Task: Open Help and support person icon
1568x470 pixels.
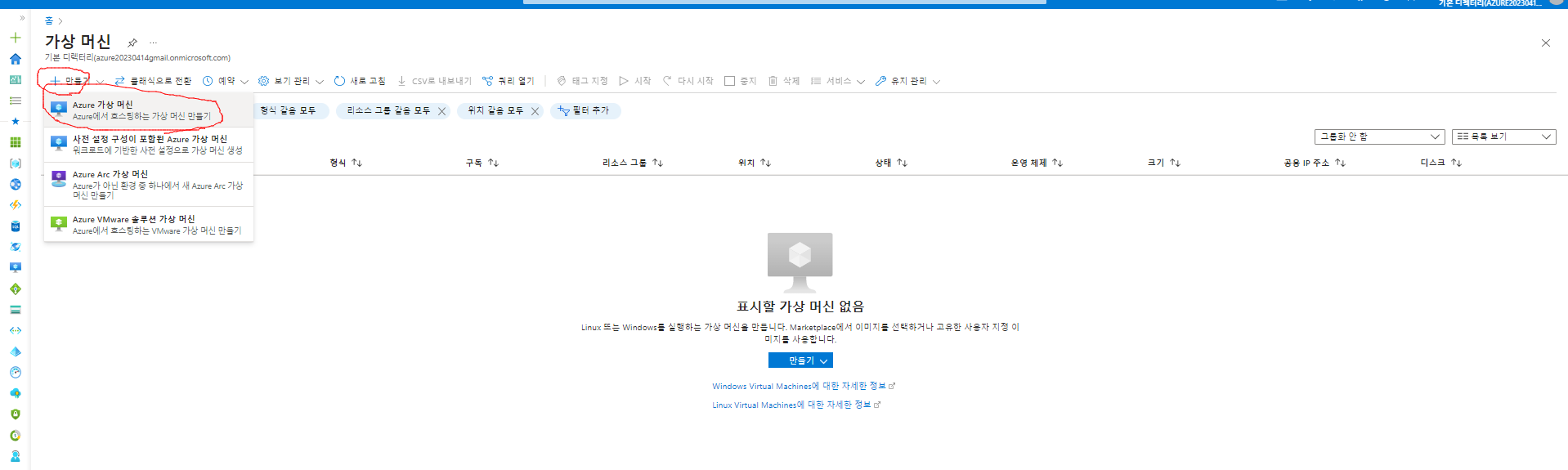Action: pos(15,456)
